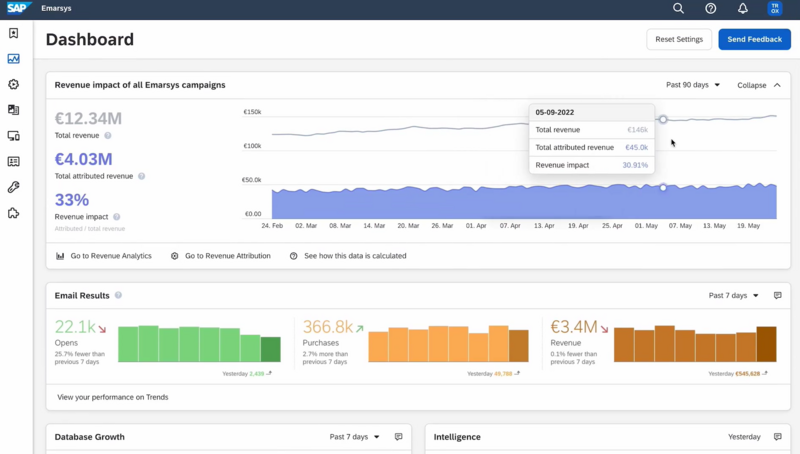
Task: Select the analytics chart sidebar icon
Action: [x=14, y=59]
